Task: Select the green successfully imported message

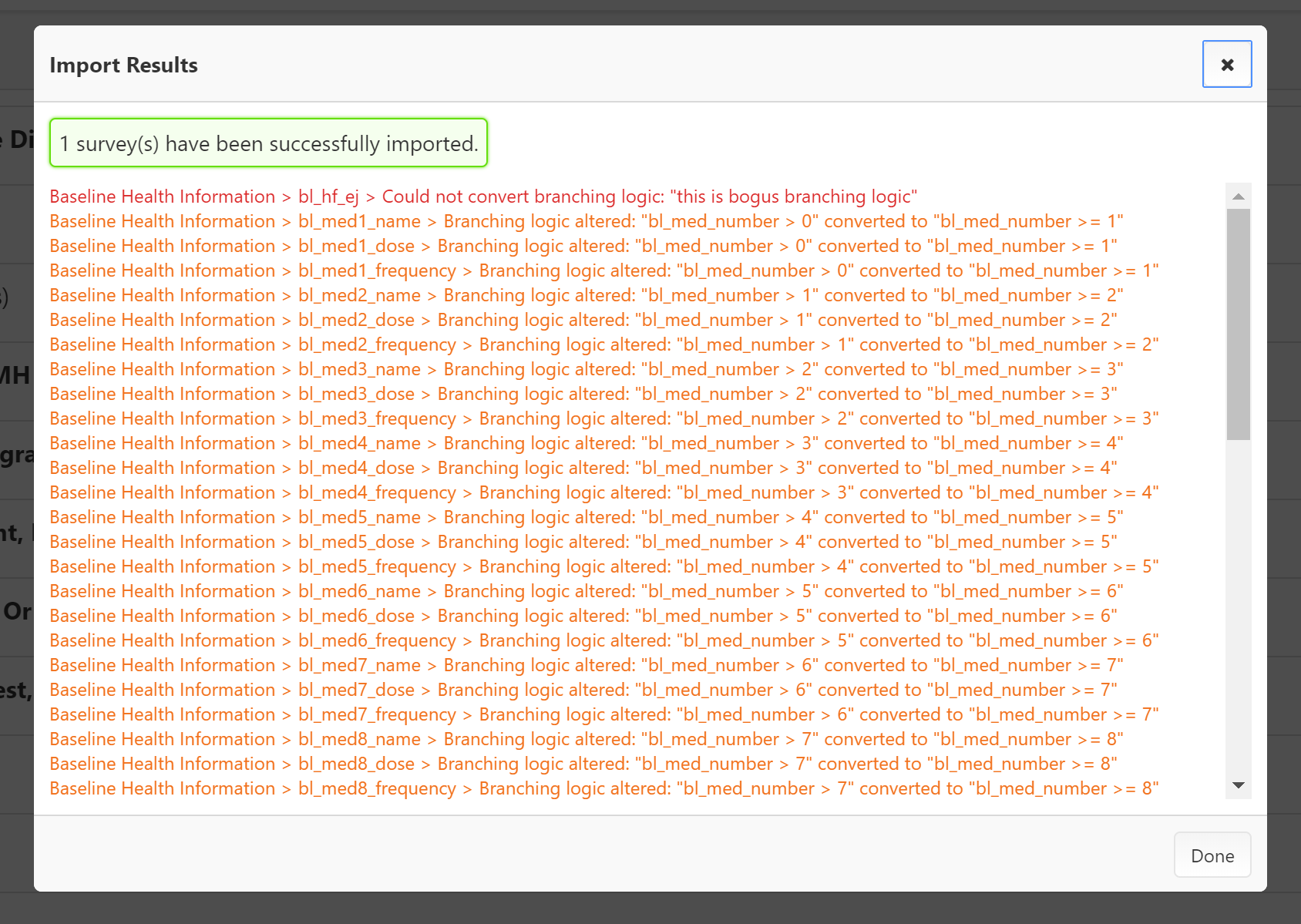Action: pyautogui.click(x=268, y=143)
